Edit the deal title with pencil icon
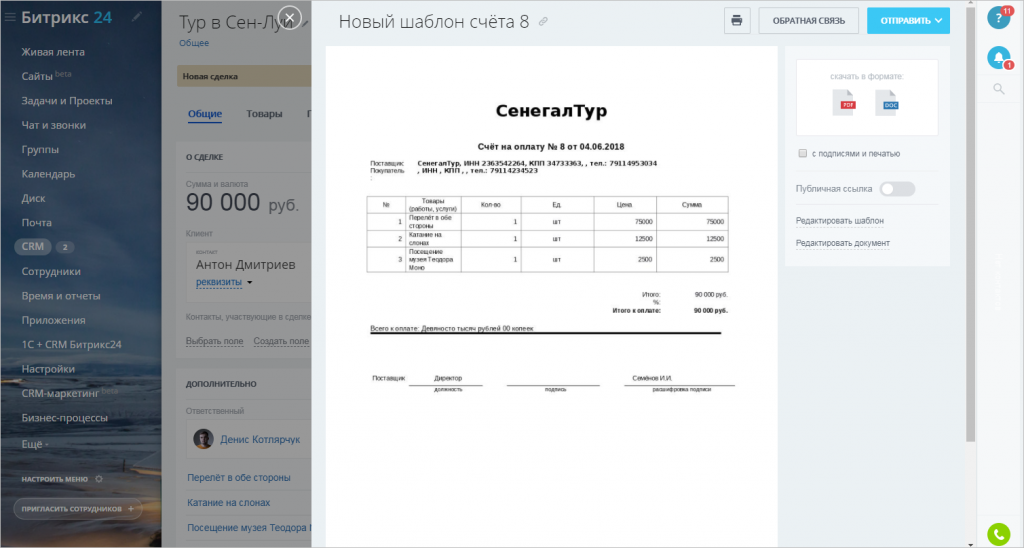Image resolution: width=1024 pixels, height=548 pixels. 305,24
